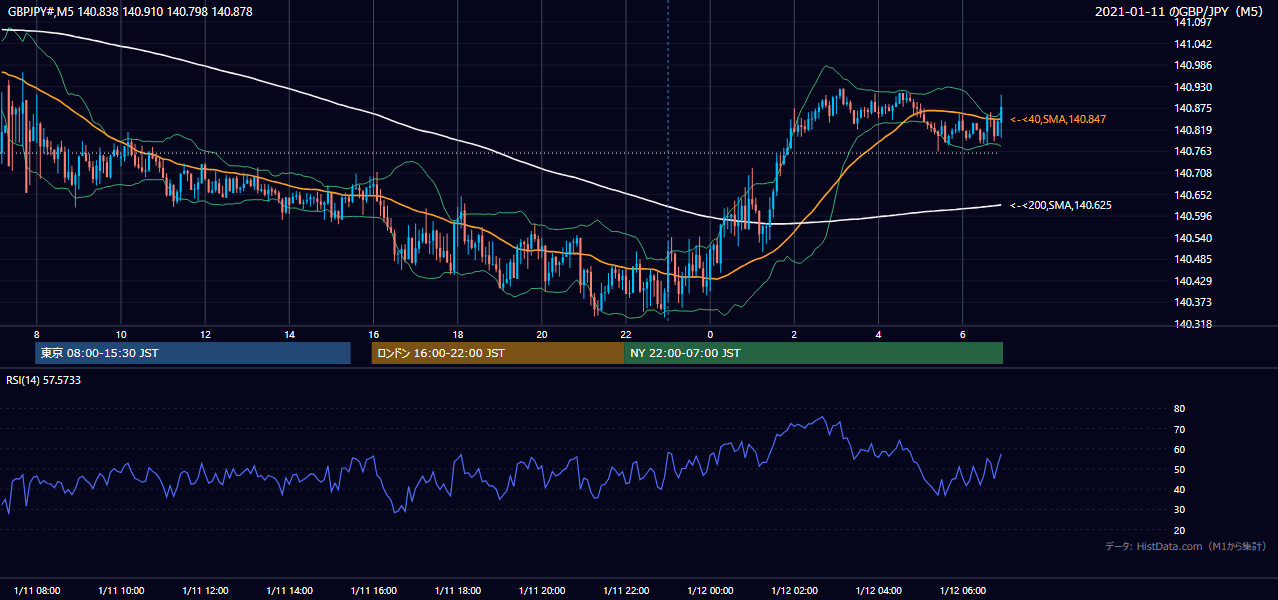This screenshot has height=600, width=1278.
Task: Click price axis value 140.596
Action: [1193, 216]
